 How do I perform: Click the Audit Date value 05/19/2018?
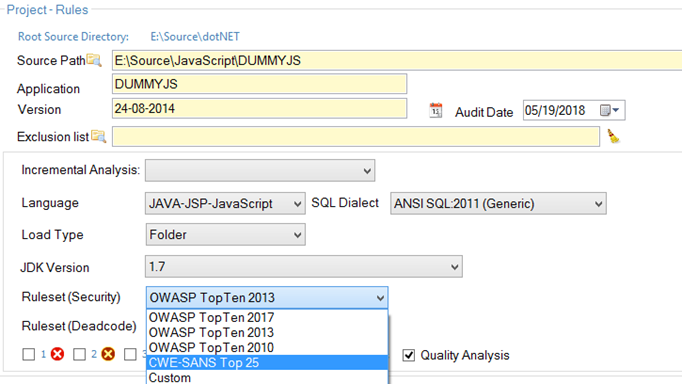(x=555, y=110)
